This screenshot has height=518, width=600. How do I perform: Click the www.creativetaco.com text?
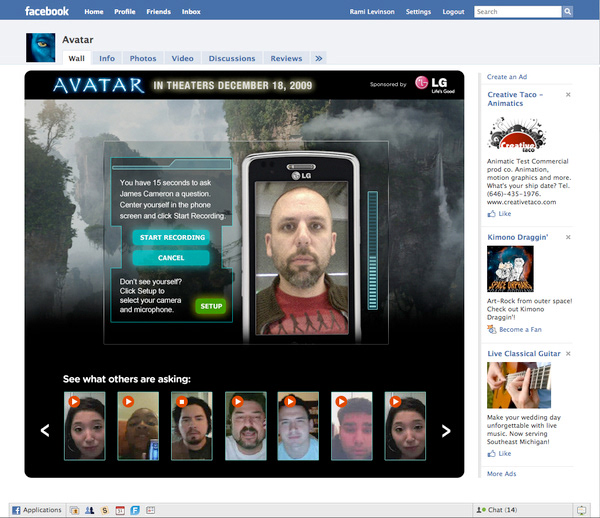point(522,202)
